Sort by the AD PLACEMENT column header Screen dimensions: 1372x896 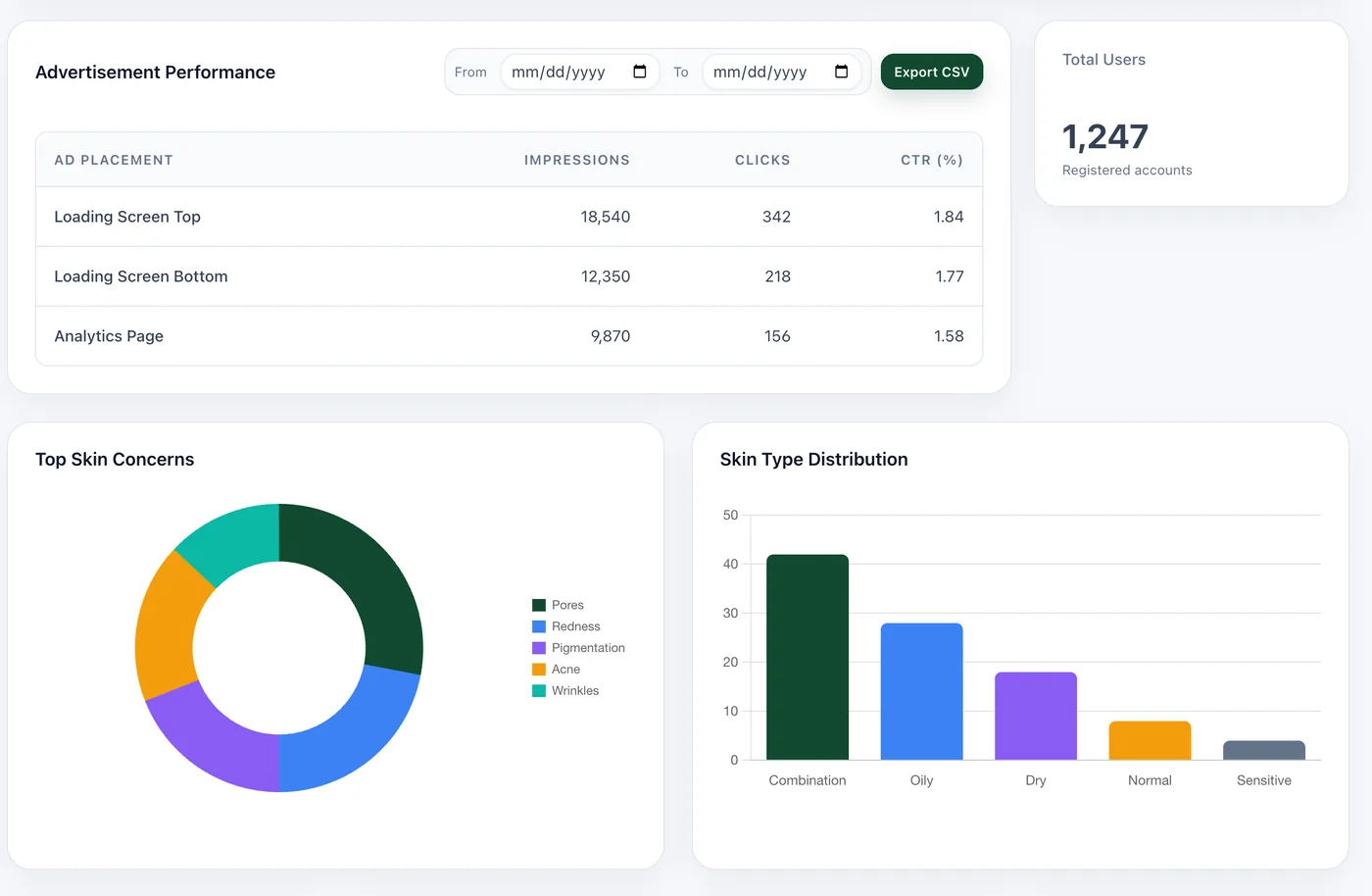click(114, 160)
